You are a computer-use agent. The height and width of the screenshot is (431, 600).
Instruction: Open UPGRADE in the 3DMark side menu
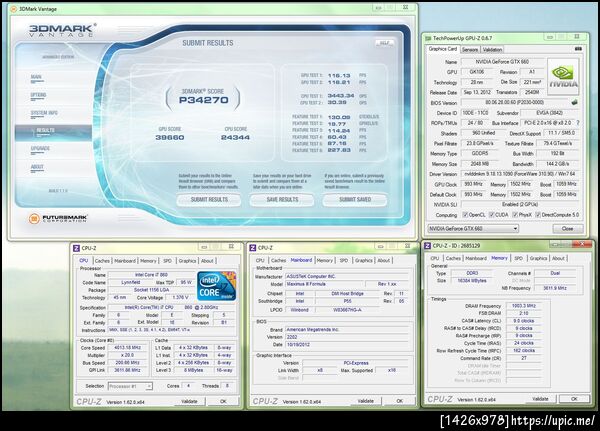point(40,149)
